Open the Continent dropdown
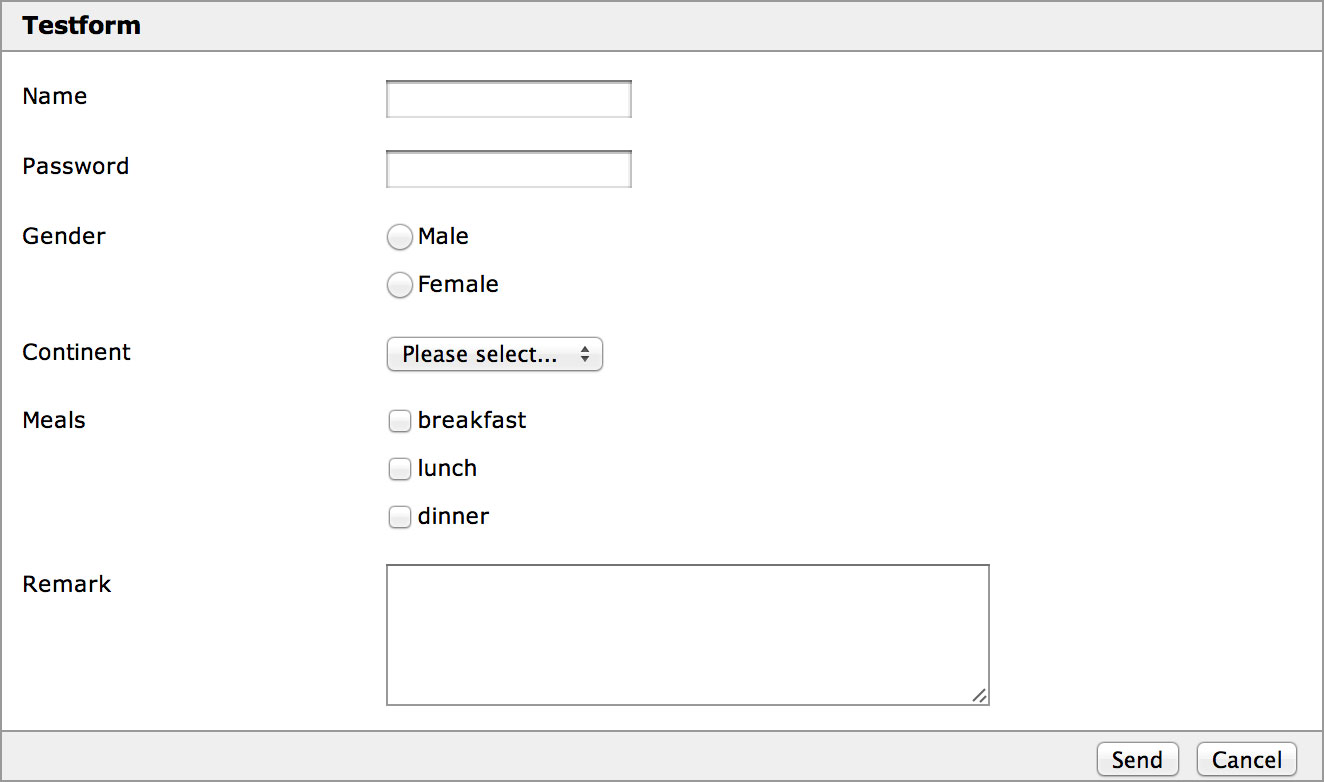 (x=494, y=354)
